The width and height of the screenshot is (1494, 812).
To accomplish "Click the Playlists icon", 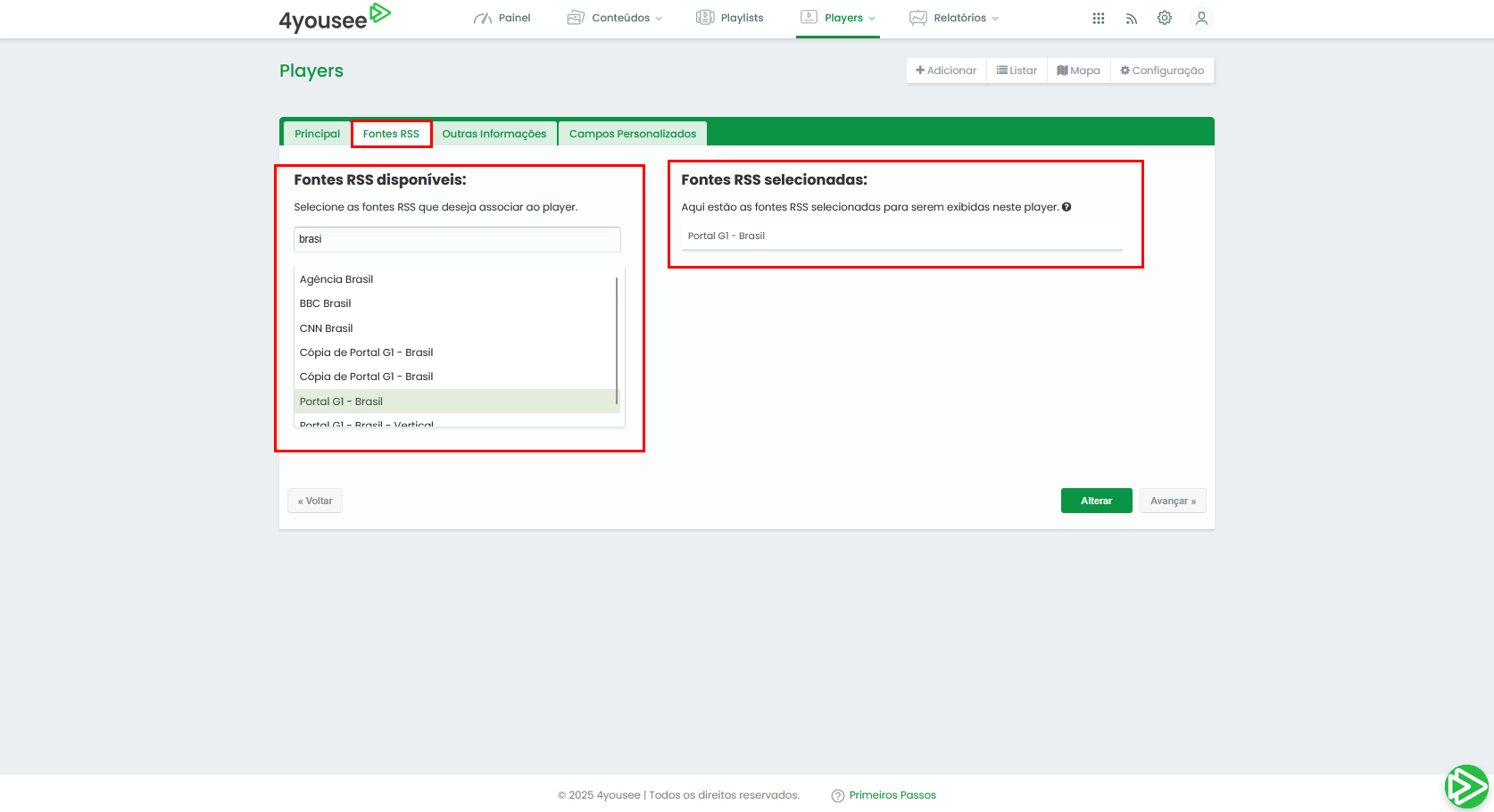I will pos(705,17).
